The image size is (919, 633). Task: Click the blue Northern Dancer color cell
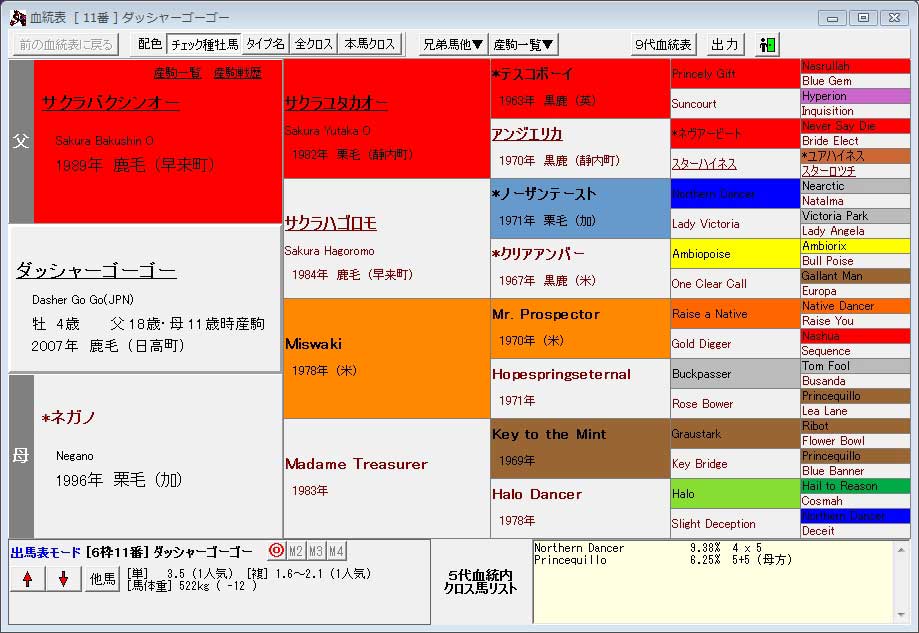pyautogui.click(x=735, y=194)
